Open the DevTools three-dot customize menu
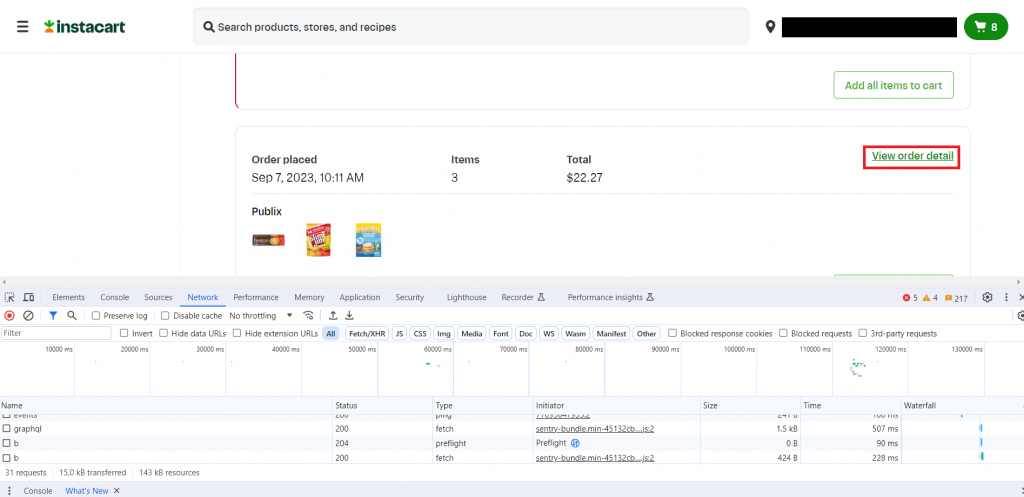 pyautogui.click(x=1006, y=297)
